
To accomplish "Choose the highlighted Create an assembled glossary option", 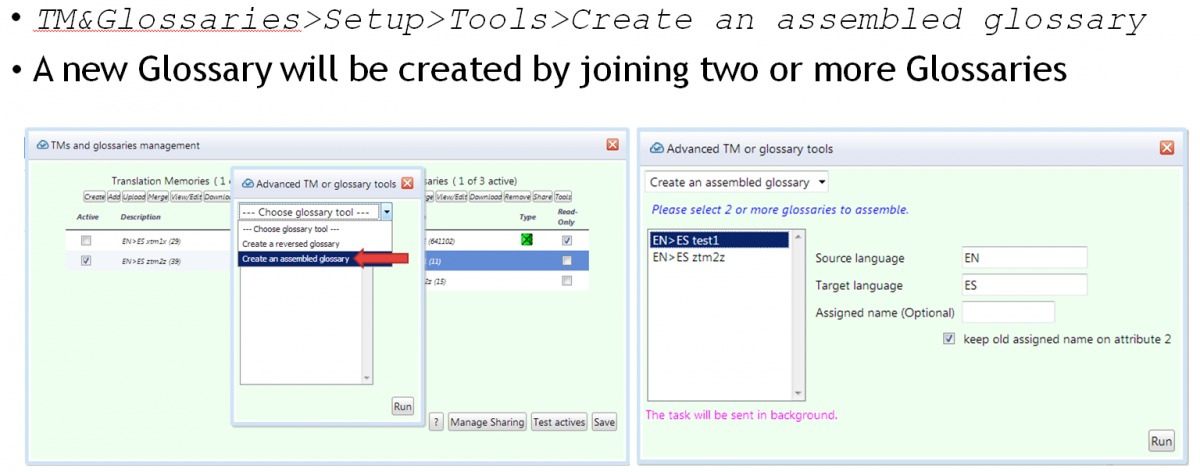I will coord(295,259).
